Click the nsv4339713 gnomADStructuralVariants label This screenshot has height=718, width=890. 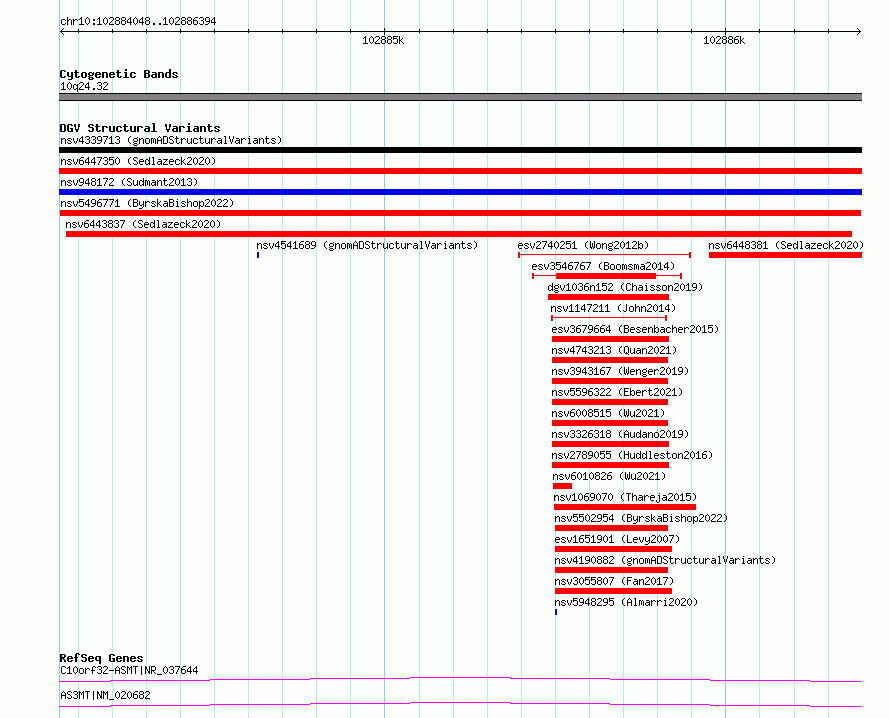point(171,140)
